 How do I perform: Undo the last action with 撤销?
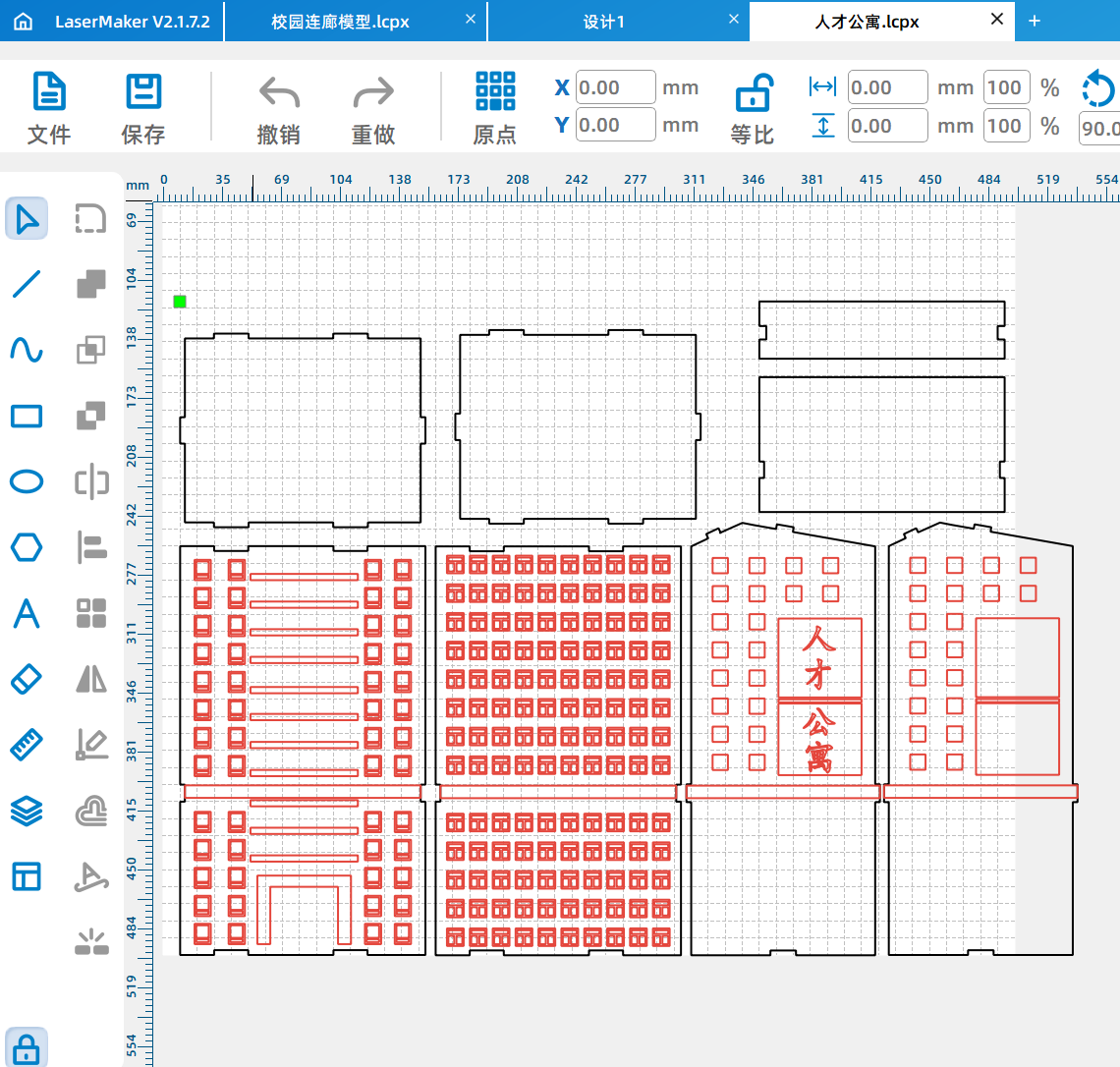point(279,108)
